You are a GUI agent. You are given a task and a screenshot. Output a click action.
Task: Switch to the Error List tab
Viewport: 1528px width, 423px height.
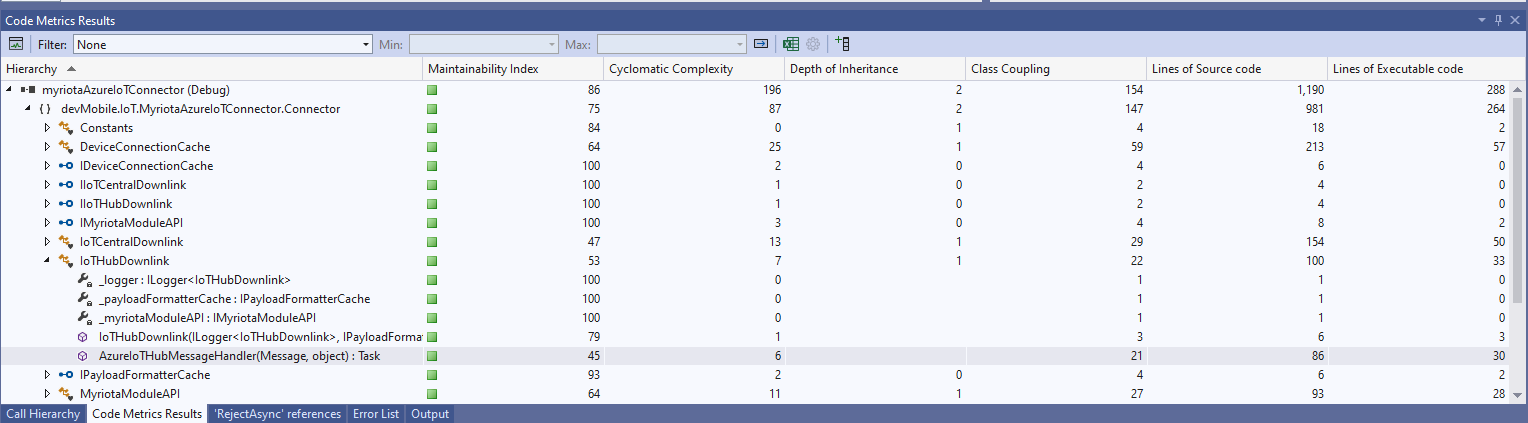click(x=375, y=414)
